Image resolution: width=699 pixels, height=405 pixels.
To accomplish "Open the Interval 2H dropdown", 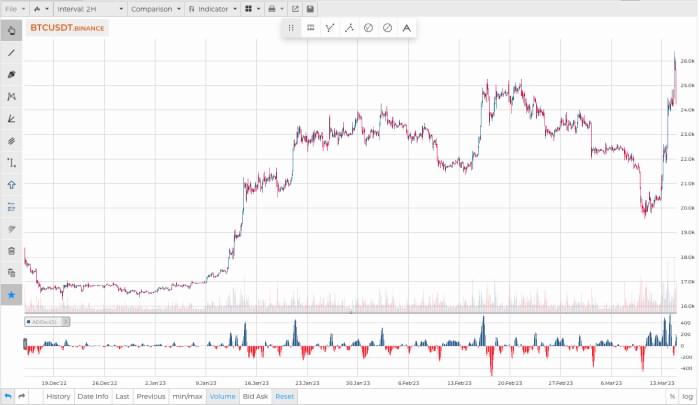I will [90, 9].
